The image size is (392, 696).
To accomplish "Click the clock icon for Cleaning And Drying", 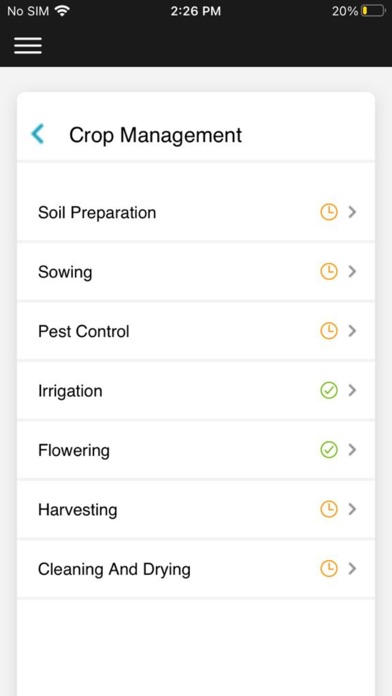I will (x=329, y=569).
